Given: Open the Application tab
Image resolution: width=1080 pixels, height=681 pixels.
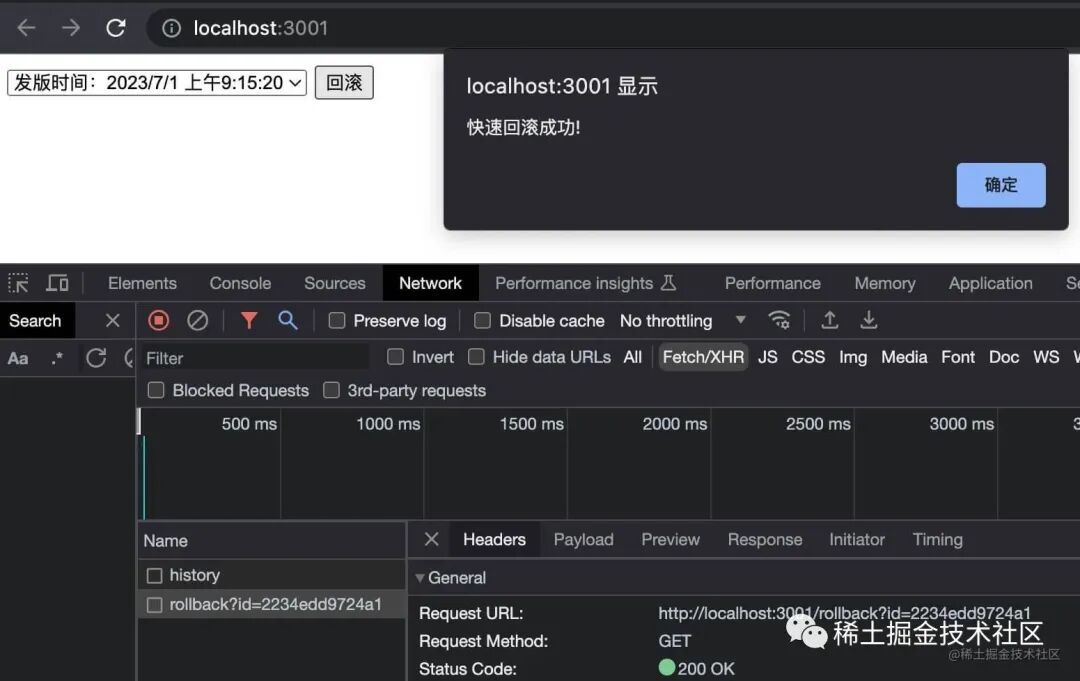Looking at the screenshot, I should tap(990, 283).
